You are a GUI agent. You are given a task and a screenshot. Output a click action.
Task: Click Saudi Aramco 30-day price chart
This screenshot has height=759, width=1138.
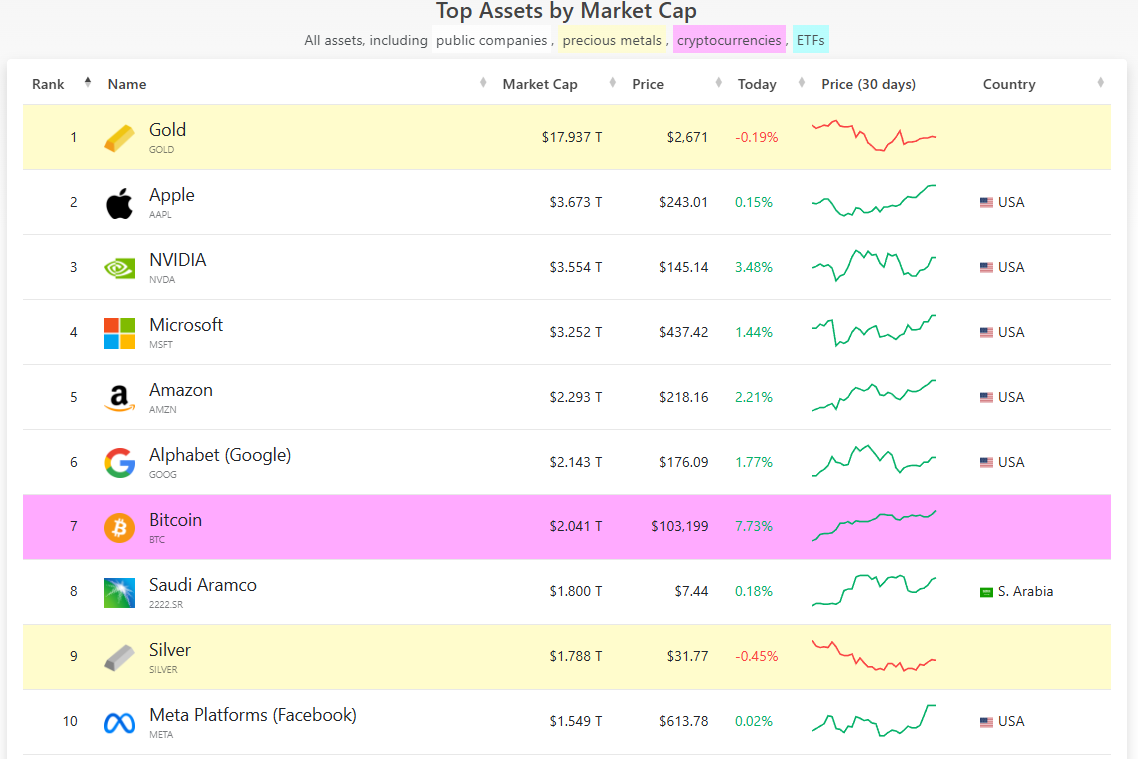click(x=874, y=591)
